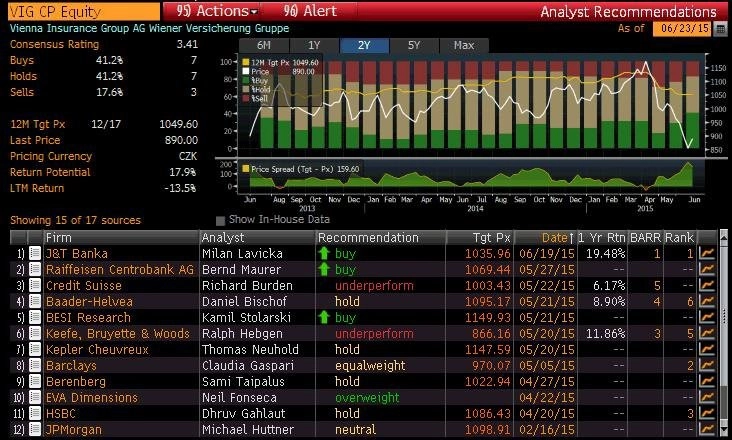Open JPMorgan firm link

pyautogui.click(x=73, y=430)
